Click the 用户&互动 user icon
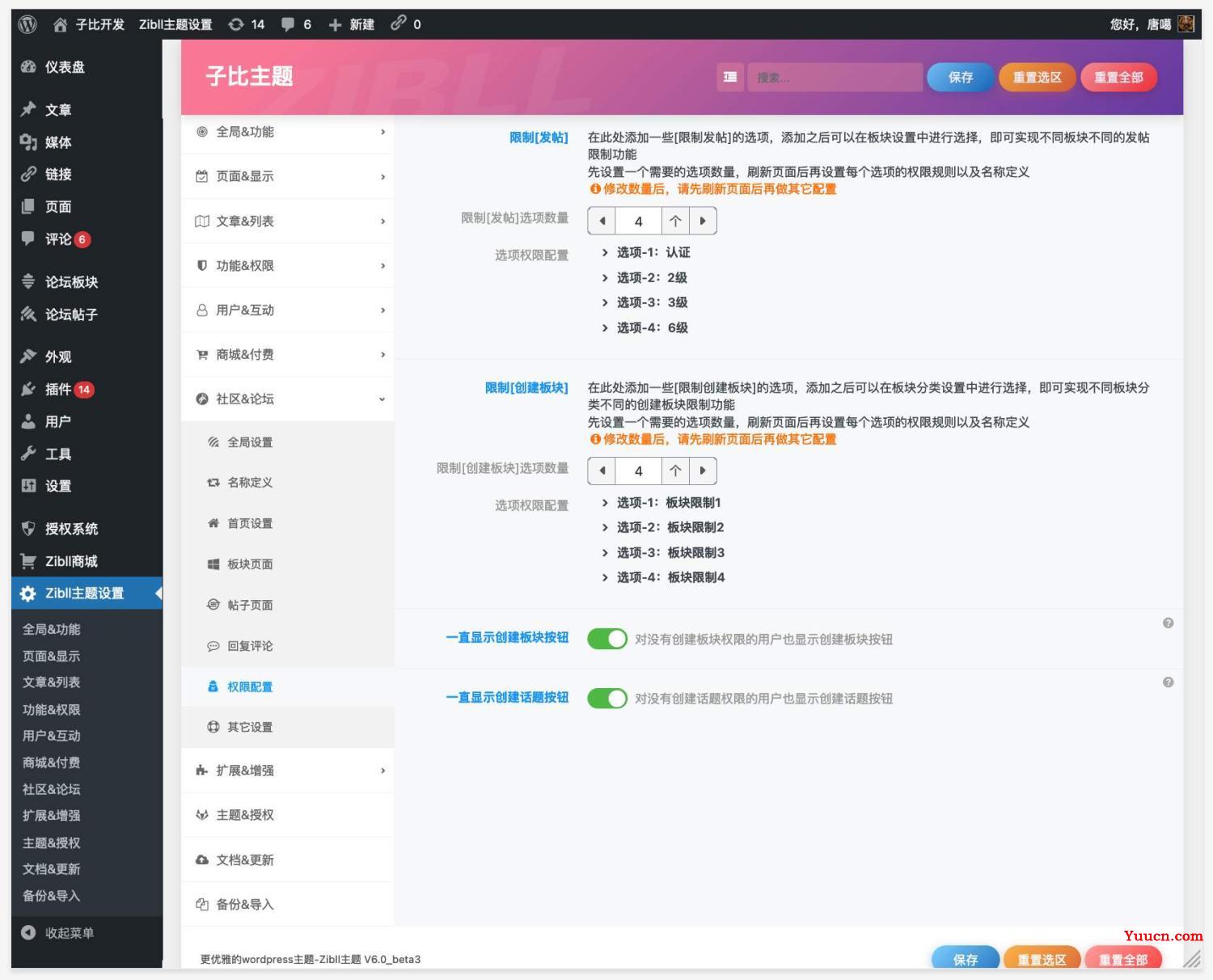The image size is (1213, 980). point(202,310)
